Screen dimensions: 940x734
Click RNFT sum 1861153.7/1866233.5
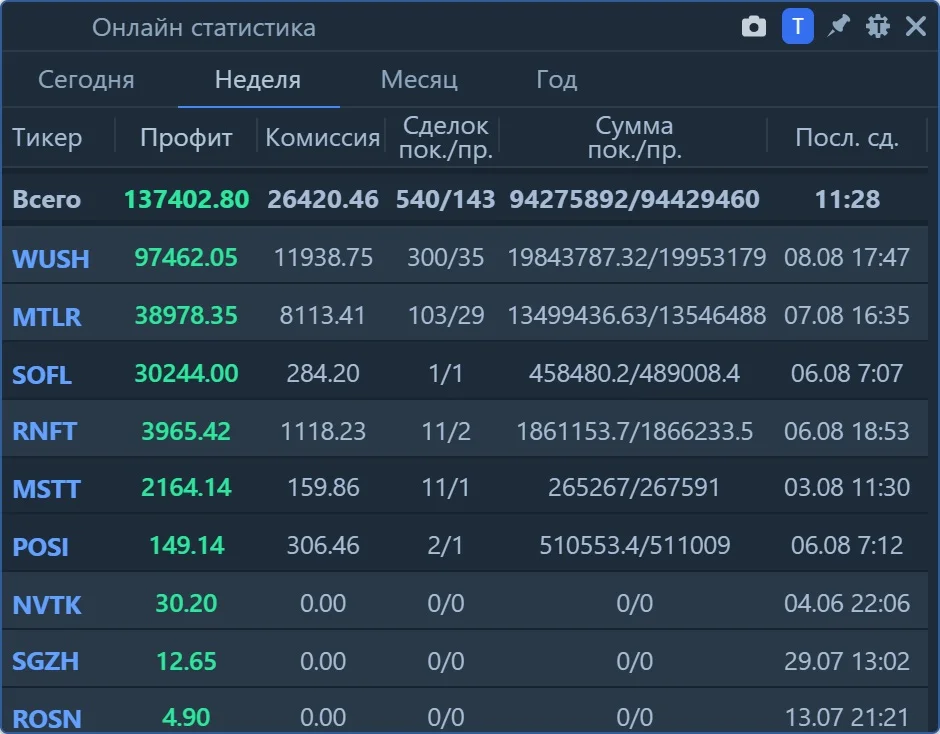point(634,431)
